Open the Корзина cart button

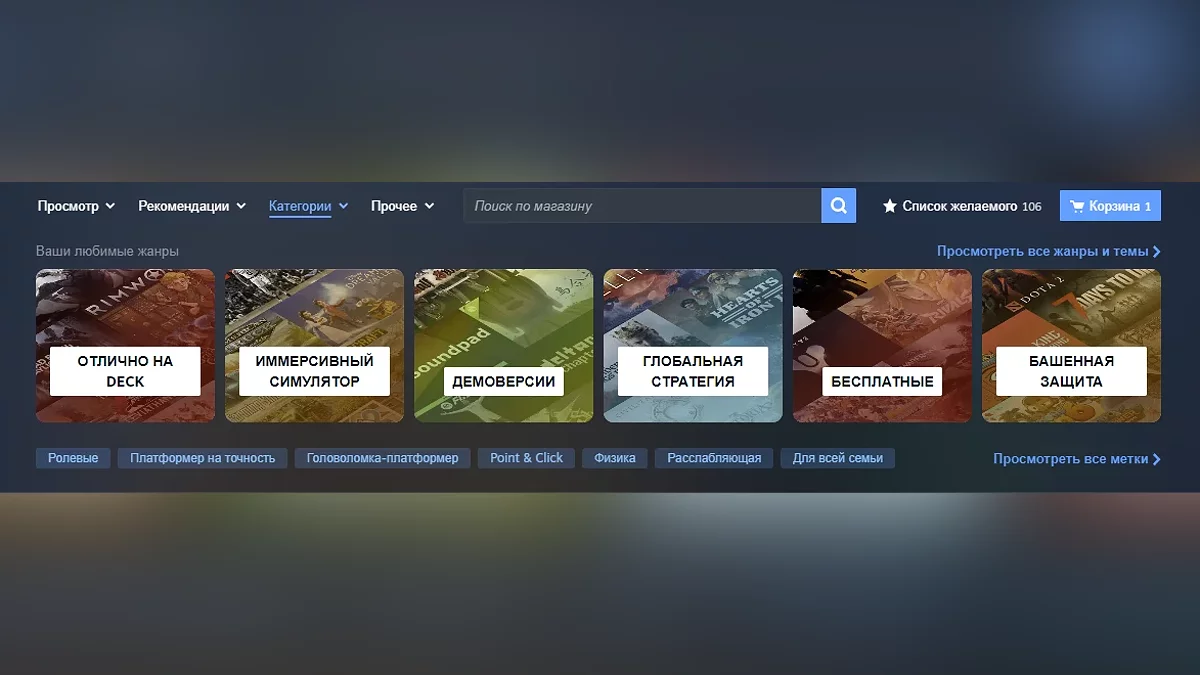pos(1110,207)
